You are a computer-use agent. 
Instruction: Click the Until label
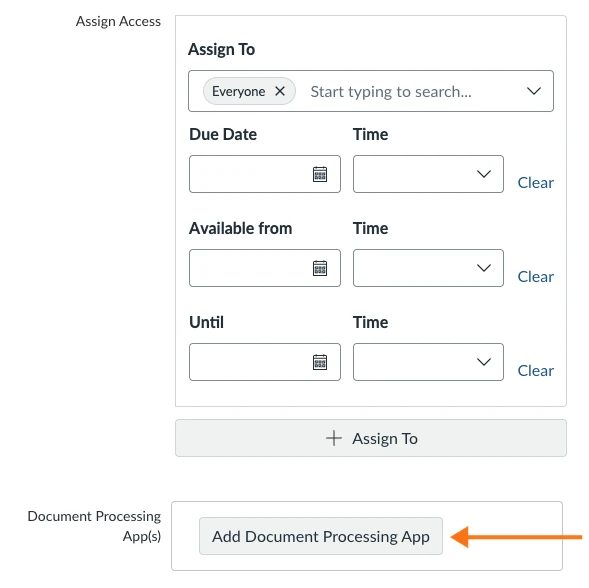[x=206, y=322]
